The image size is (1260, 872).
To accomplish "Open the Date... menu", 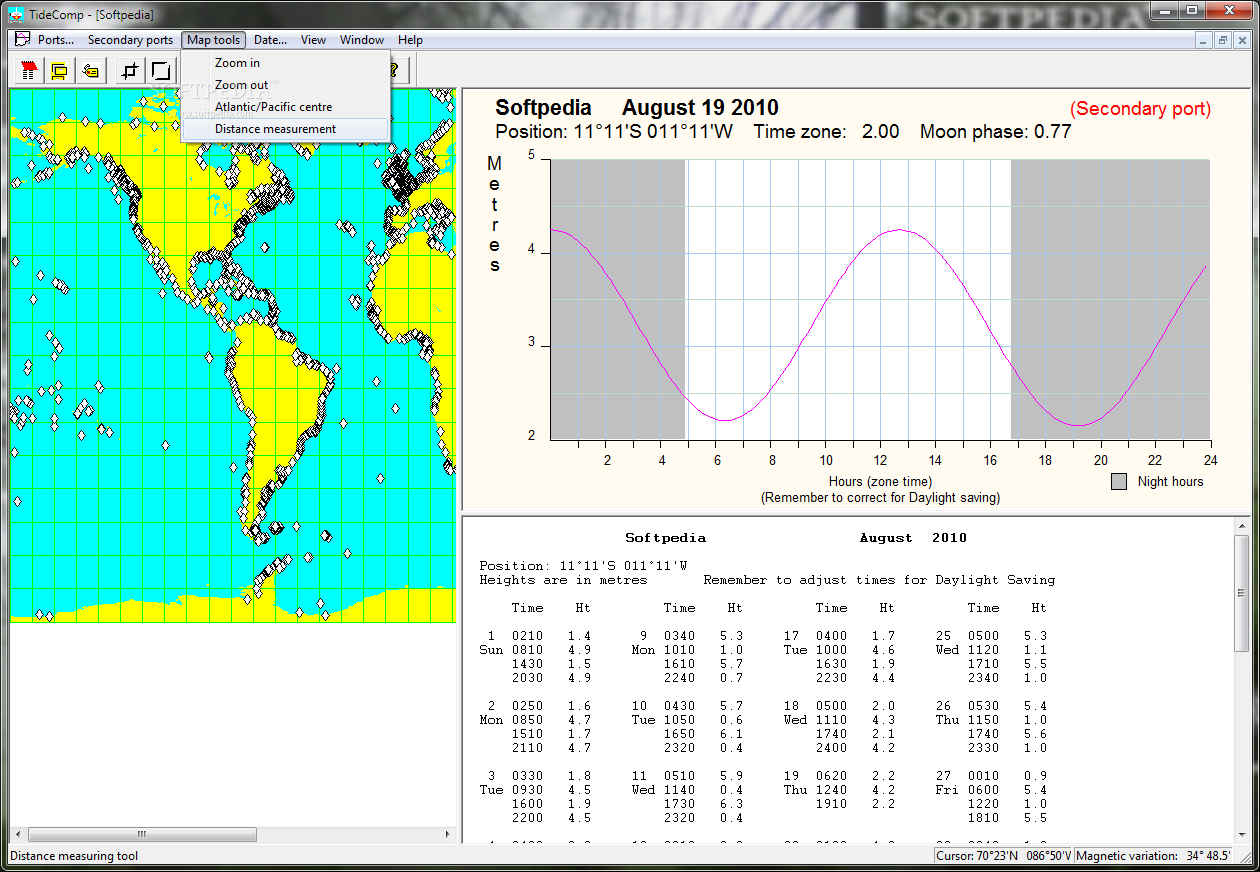I will pyautogui.click(x=270, y=40).
